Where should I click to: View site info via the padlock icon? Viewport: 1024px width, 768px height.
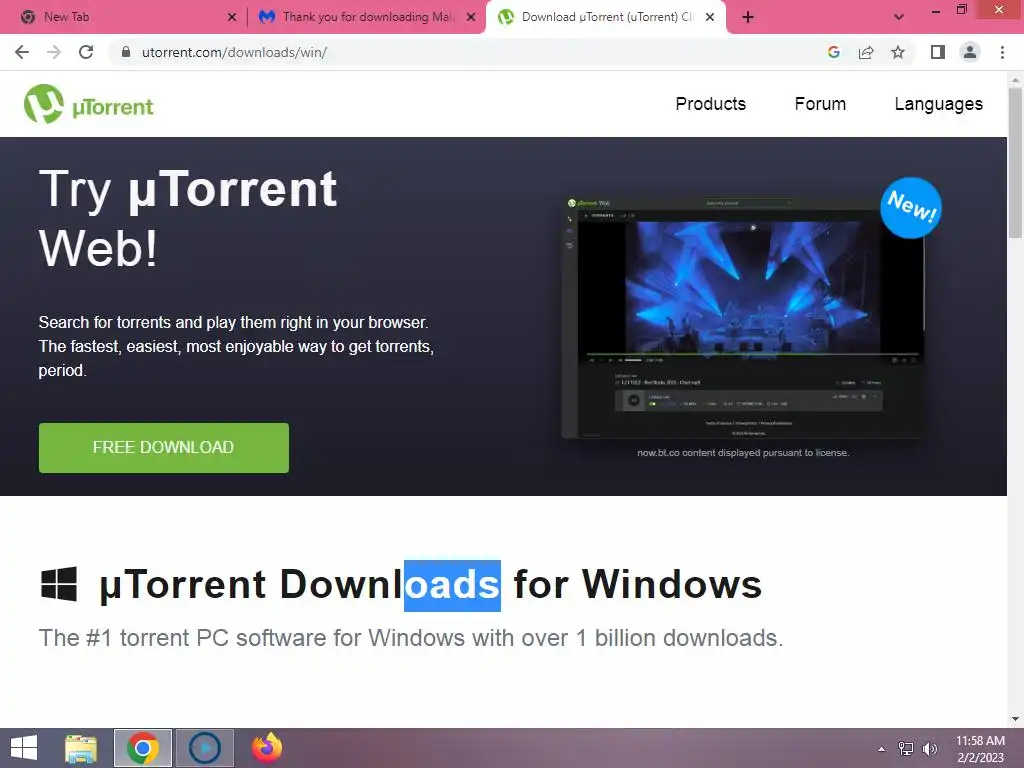pos(126,52)
